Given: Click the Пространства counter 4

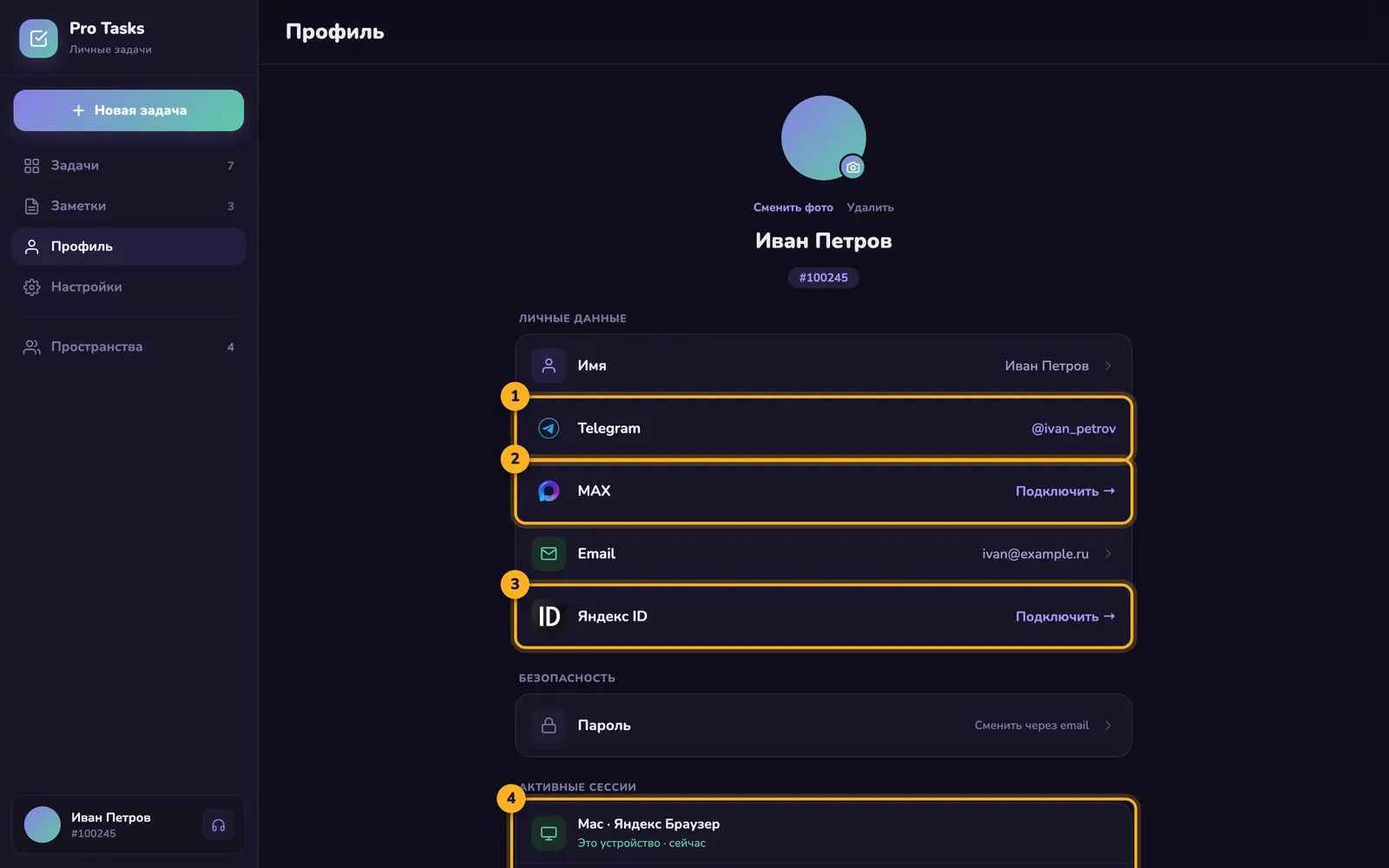Looking at the screenshot, I should [x=231, y=347].
